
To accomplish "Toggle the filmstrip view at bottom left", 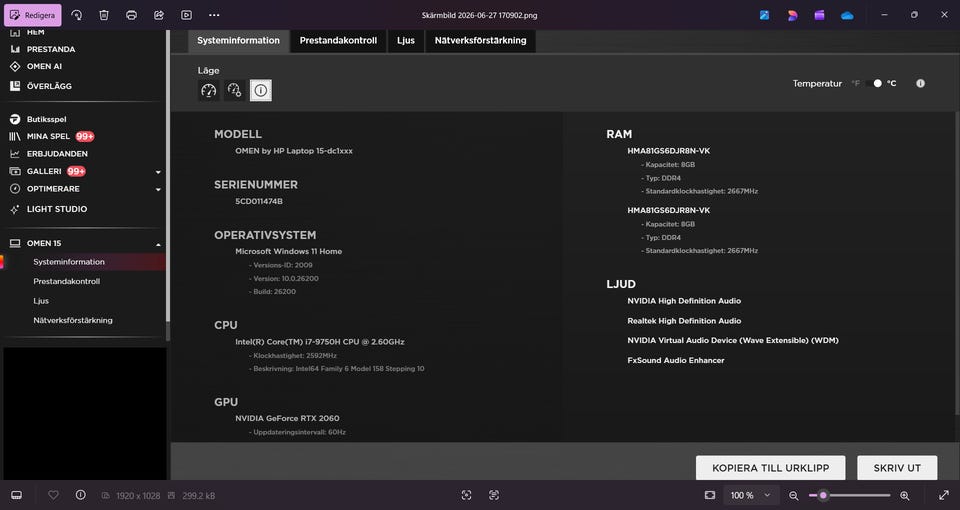I will (17, 495).
